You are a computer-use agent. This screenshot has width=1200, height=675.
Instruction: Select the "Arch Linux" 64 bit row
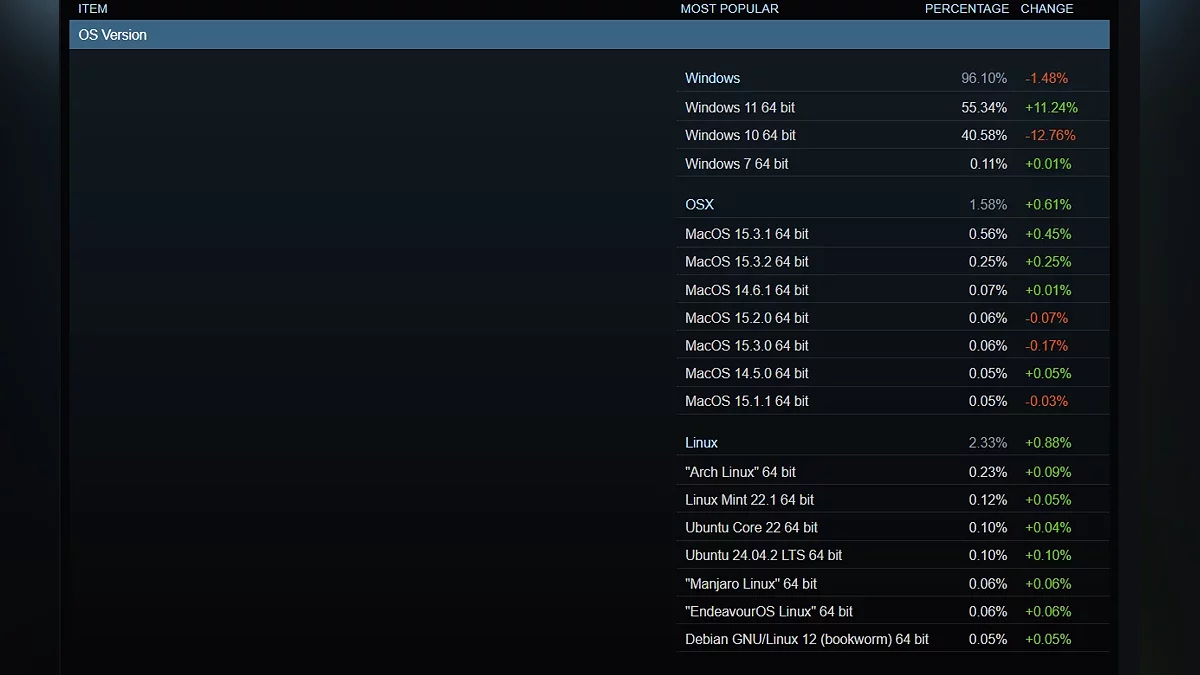(x=740, y=472)
